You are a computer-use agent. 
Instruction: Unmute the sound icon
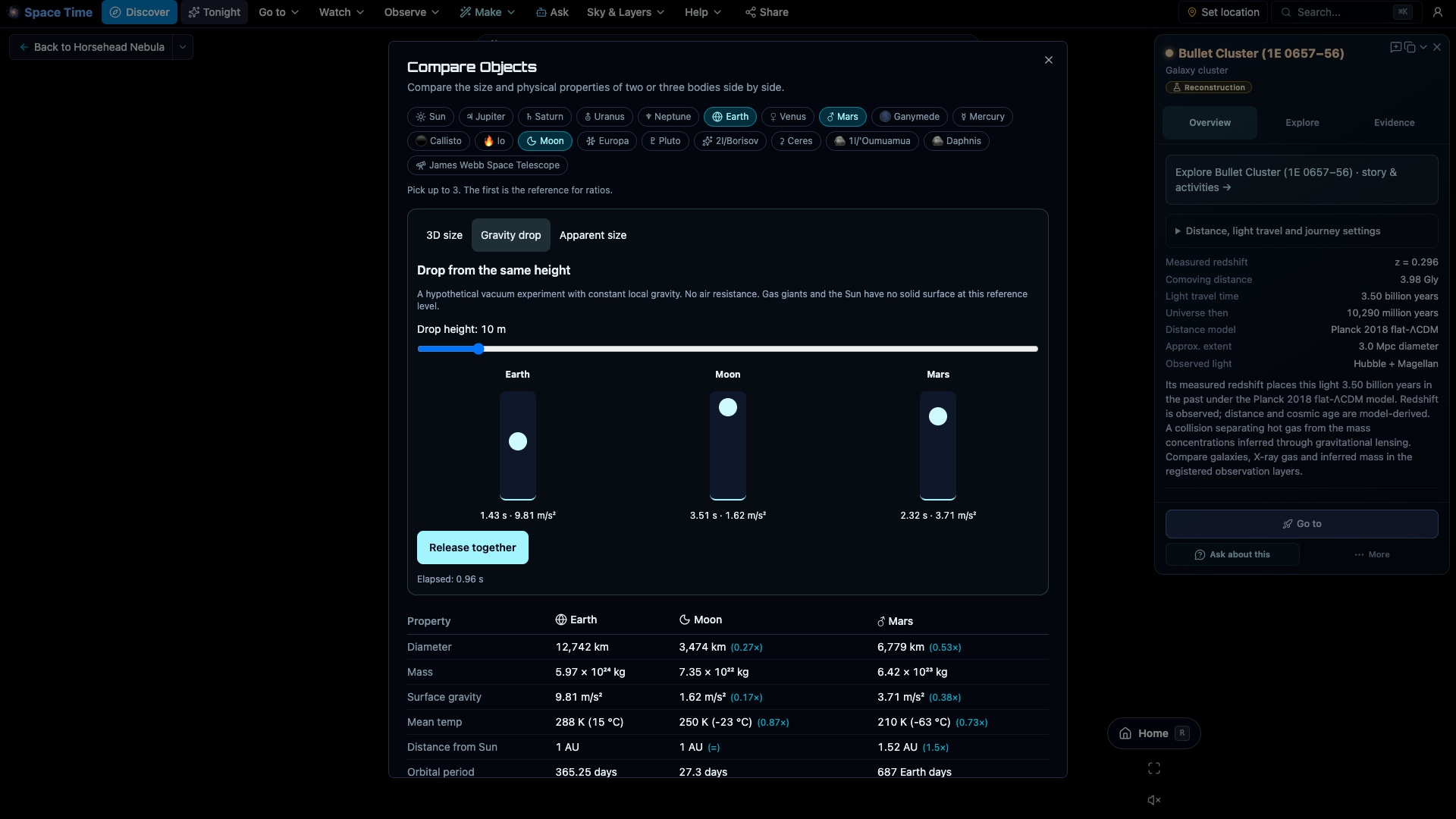click(1154, 800)
